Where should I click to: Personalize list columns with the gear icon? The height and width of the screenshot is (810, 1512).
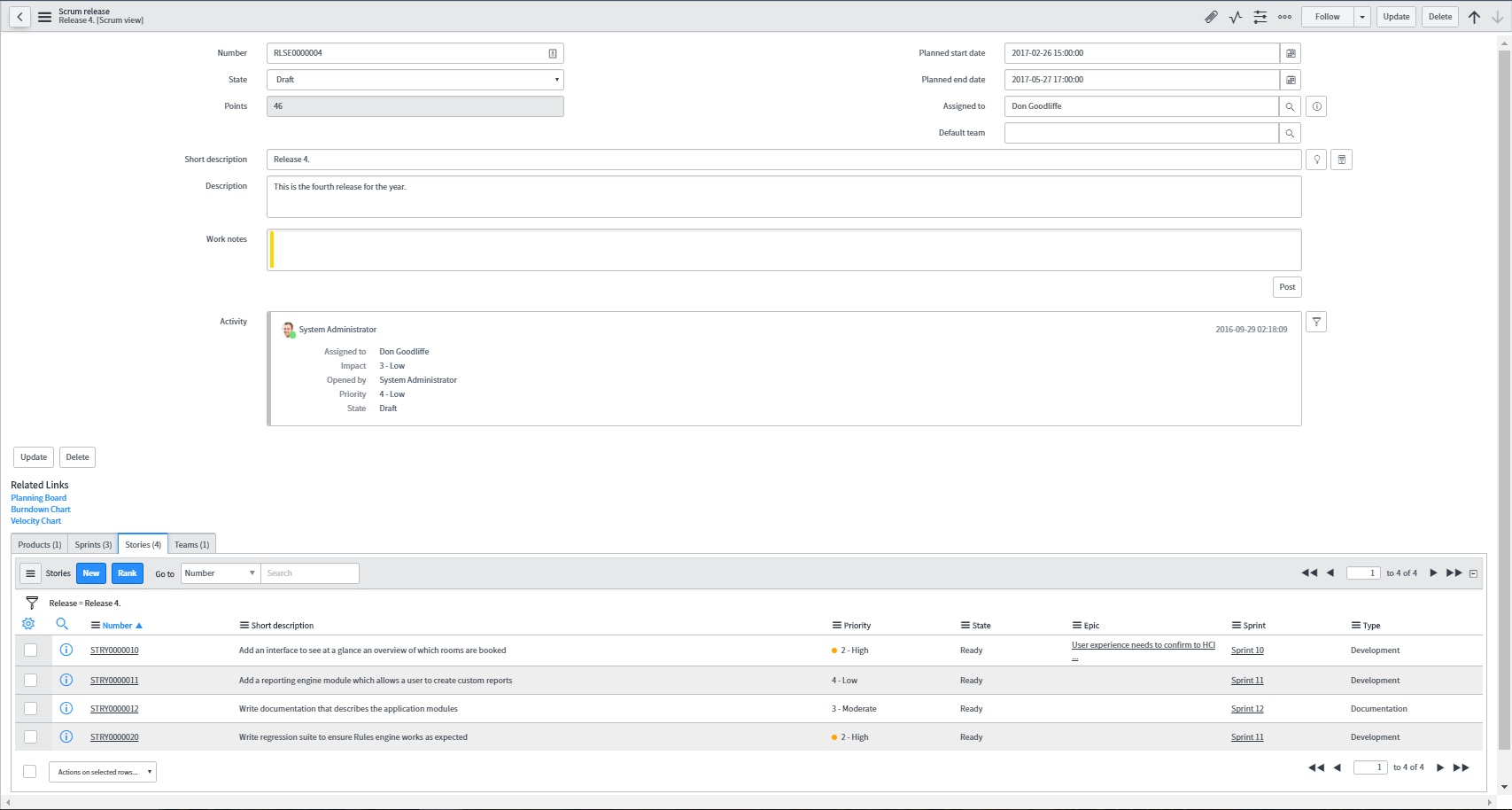28,624
